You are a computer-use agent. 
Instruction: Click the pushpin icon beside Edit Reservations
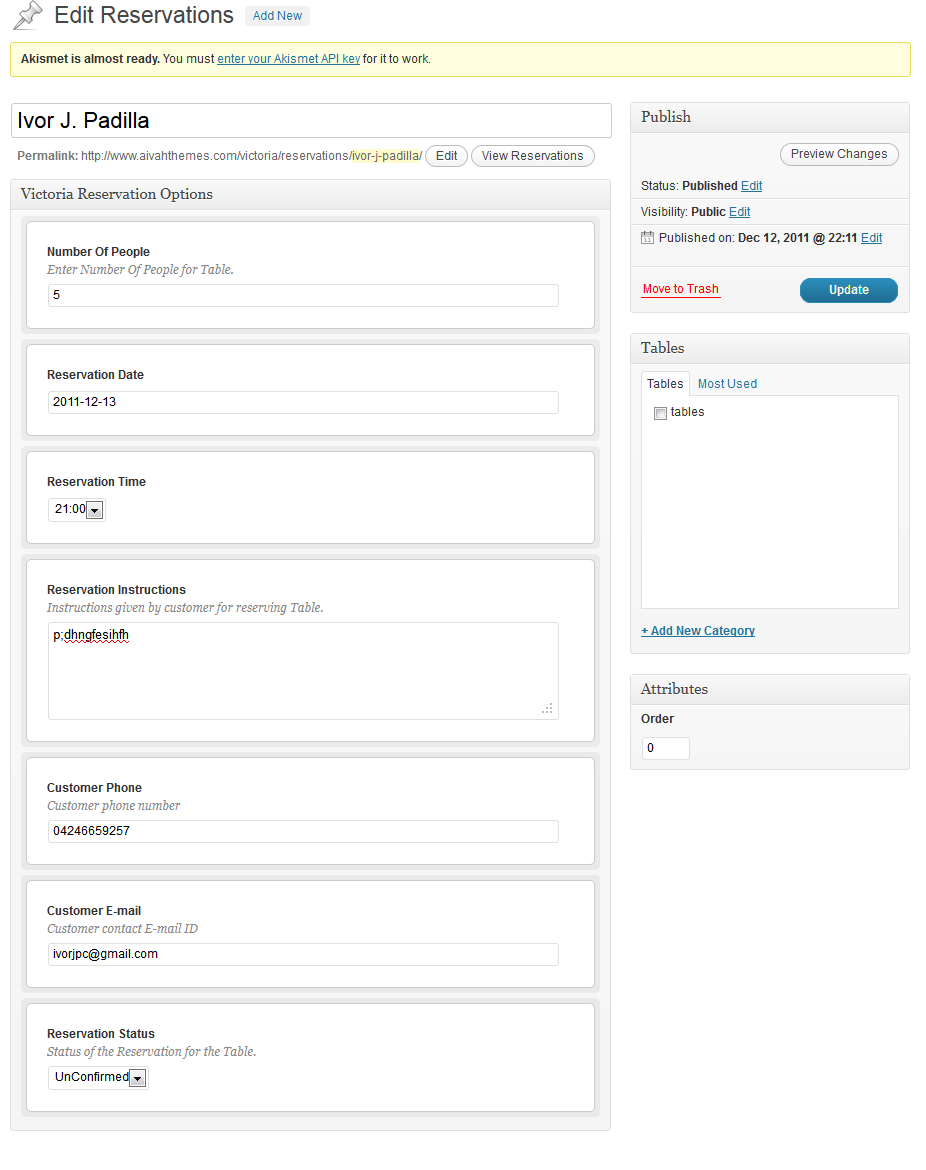point(28,15)
